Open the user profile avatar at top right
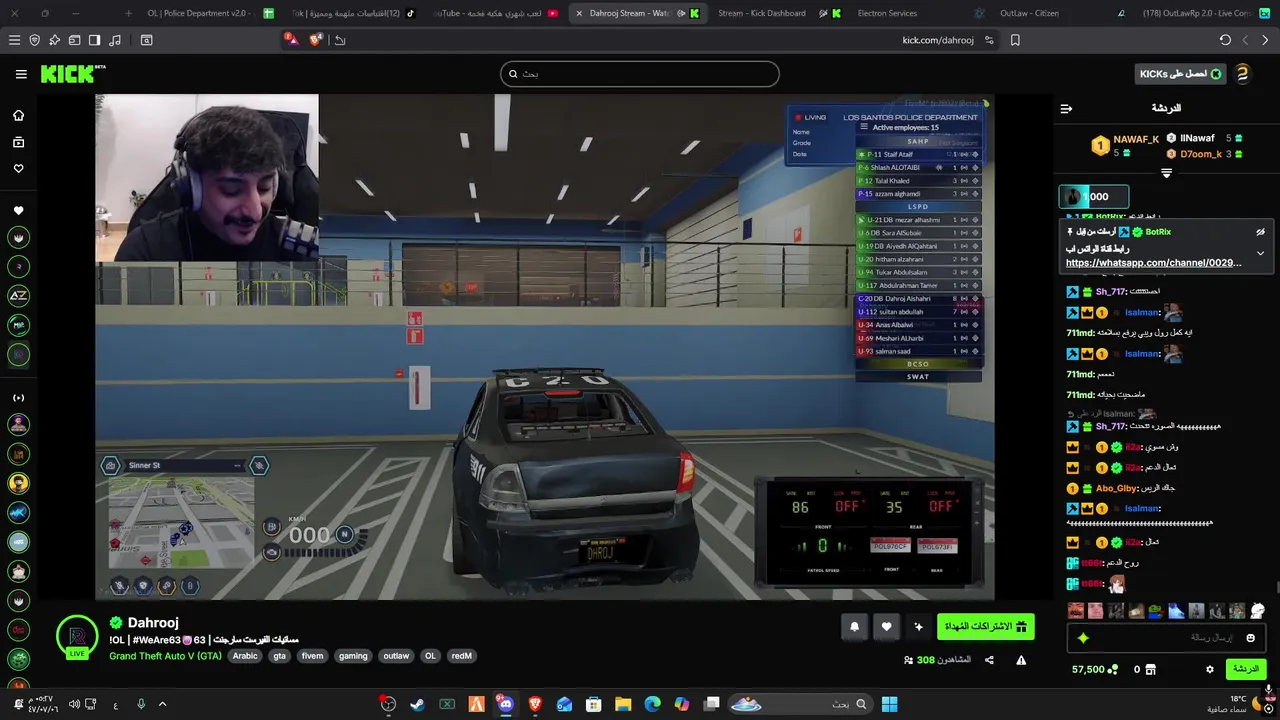 1243,74
